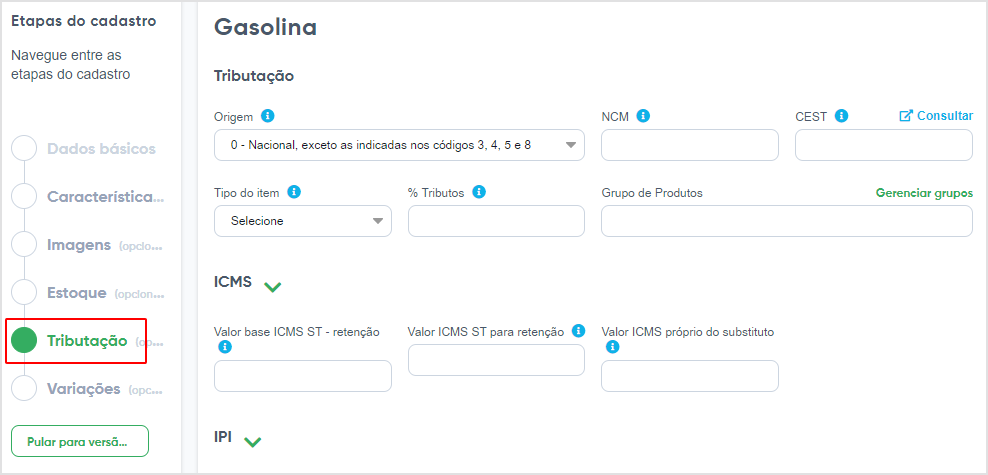Click Gerenciar grupos link
Image resolution: width=988 pixels, height=475 pixels.
pyautogui.click(x=924, y=193)
